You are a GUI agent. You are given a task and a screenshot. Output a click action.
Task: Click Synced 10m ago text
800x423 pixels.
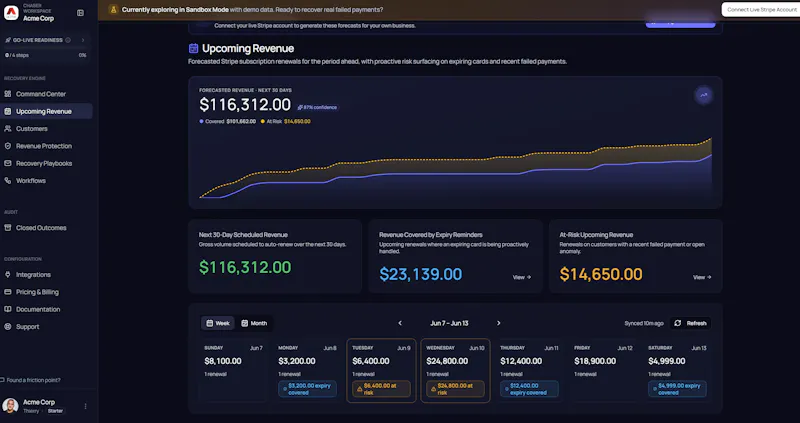[644, 324]
